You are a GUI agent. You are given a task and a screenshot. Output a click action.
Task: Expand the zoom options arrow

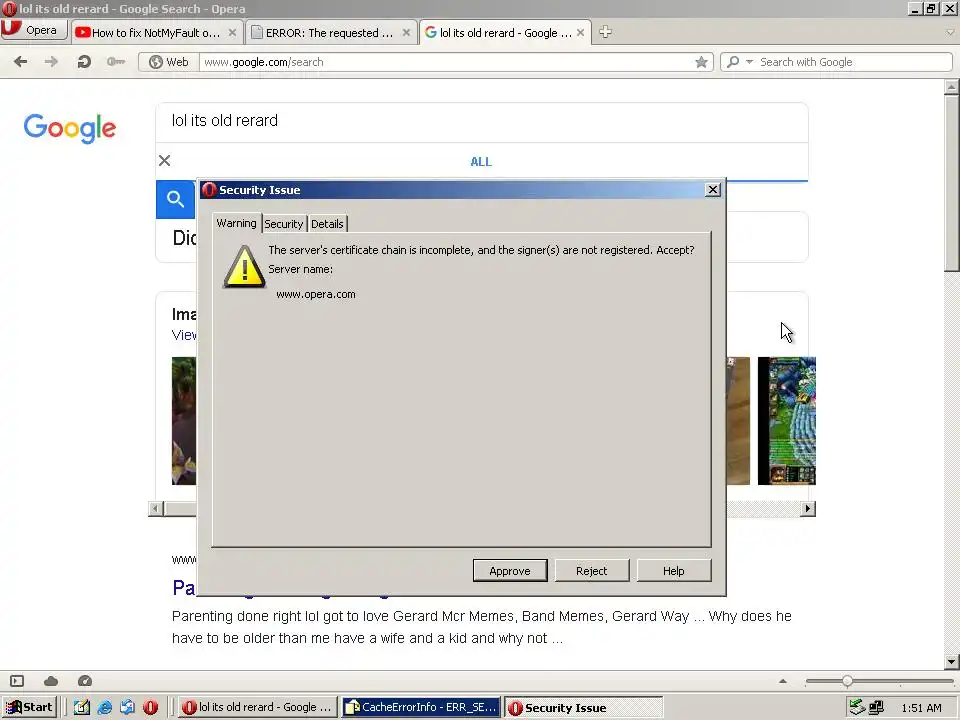coord(782,681)
